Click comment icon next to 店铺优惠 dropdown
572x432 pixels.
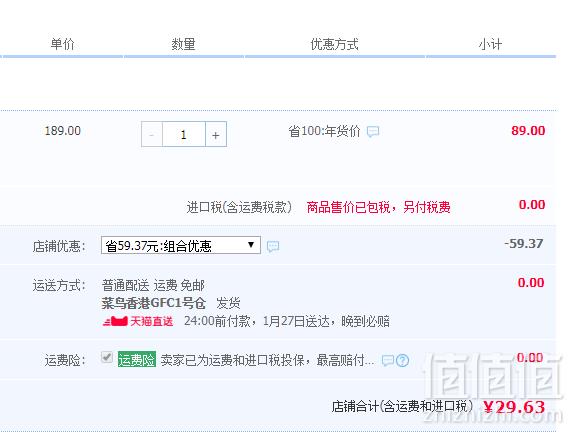(x=273, y=247)
